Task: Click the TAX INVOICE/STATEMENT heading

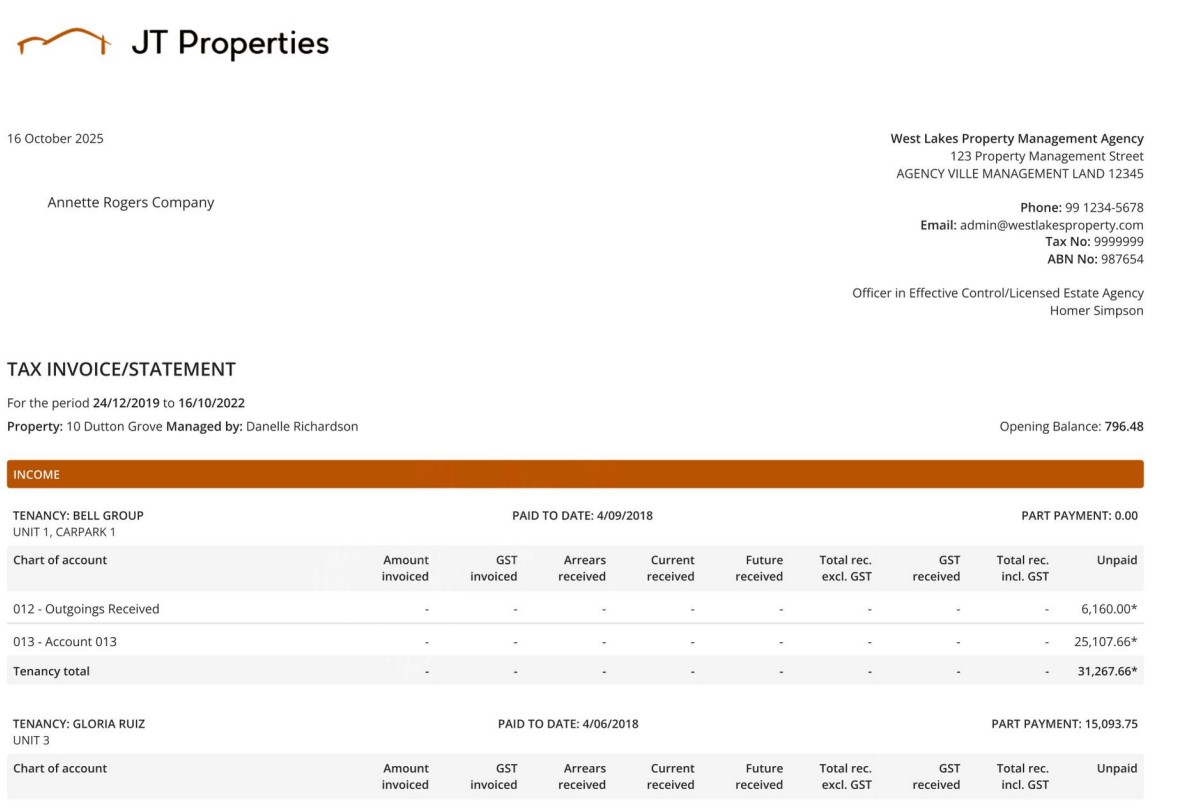Action: (121, 369)
